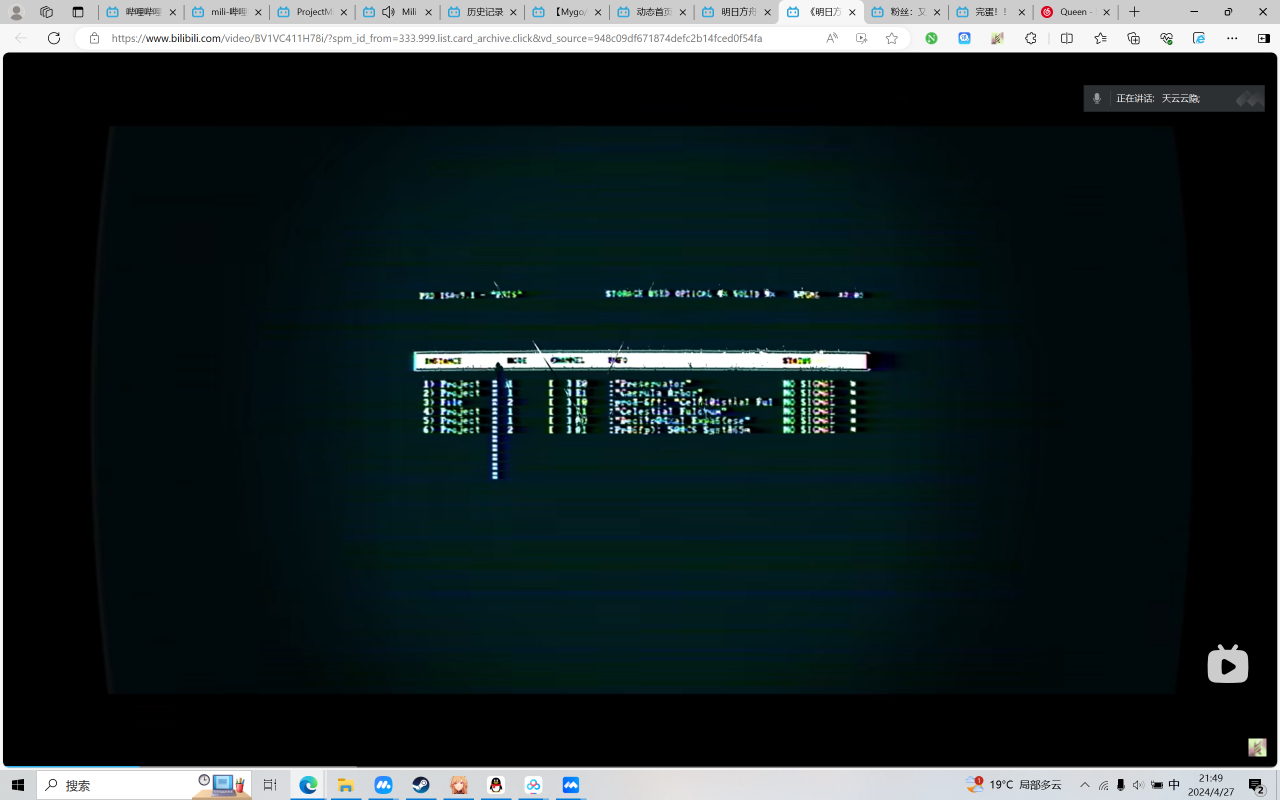
Task: Click the address bar URL
Action: click(436, 38)
